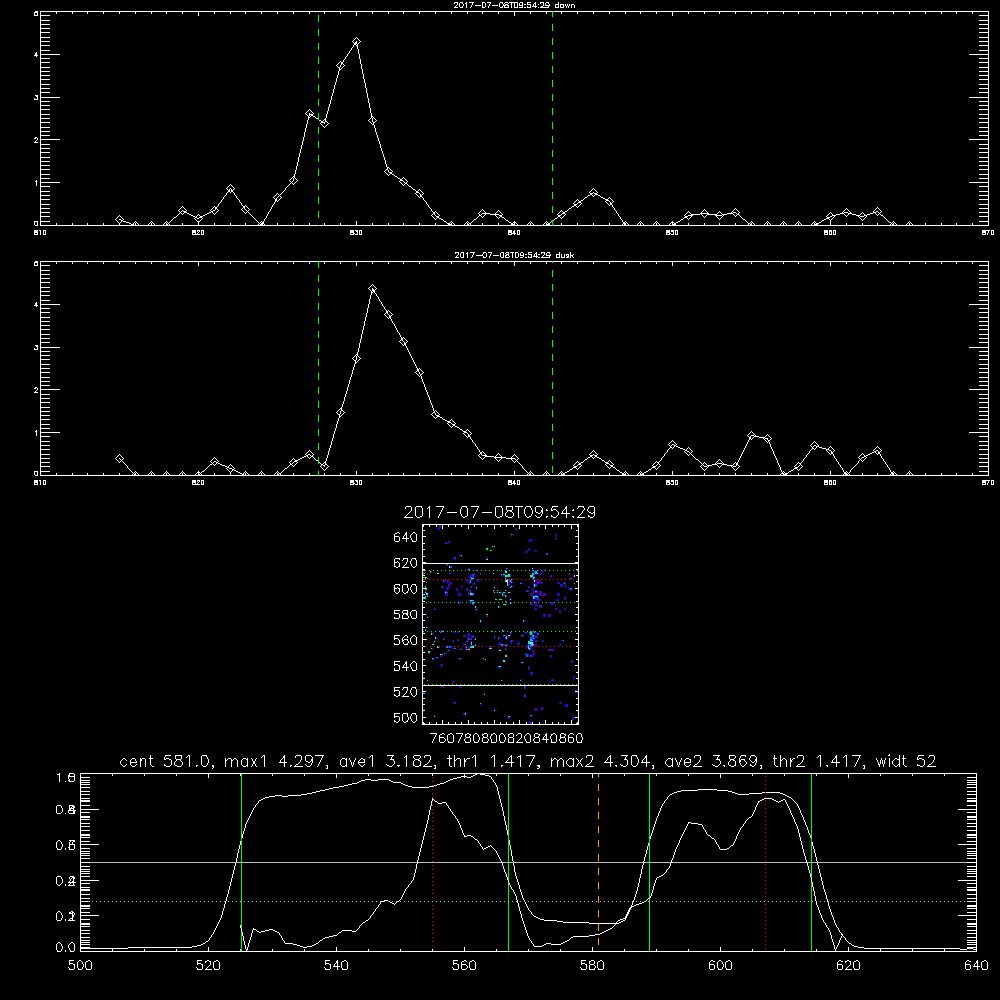This screenshot has width=1000, height=1000.
Task: Click the highest diamond peak in dawn plot
Action: click(x=357, y=41)
